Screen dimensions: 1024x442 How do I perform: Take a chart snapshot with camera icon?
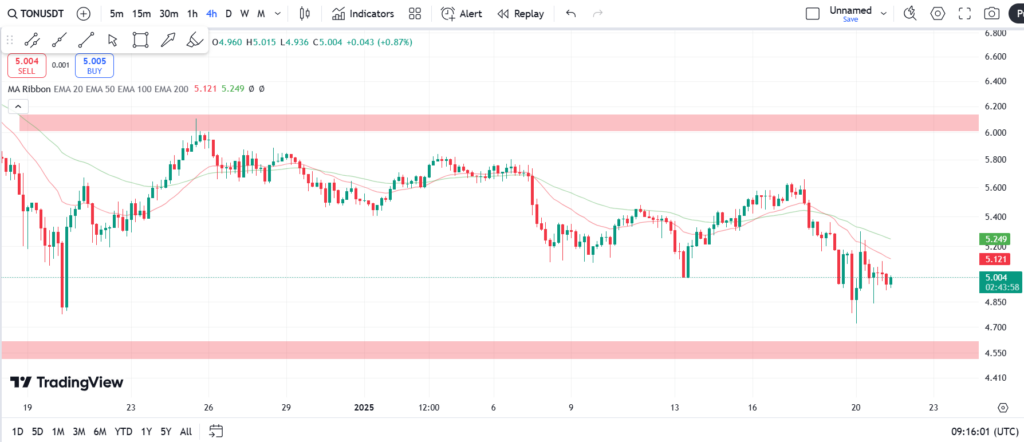(x=991, y=14)
